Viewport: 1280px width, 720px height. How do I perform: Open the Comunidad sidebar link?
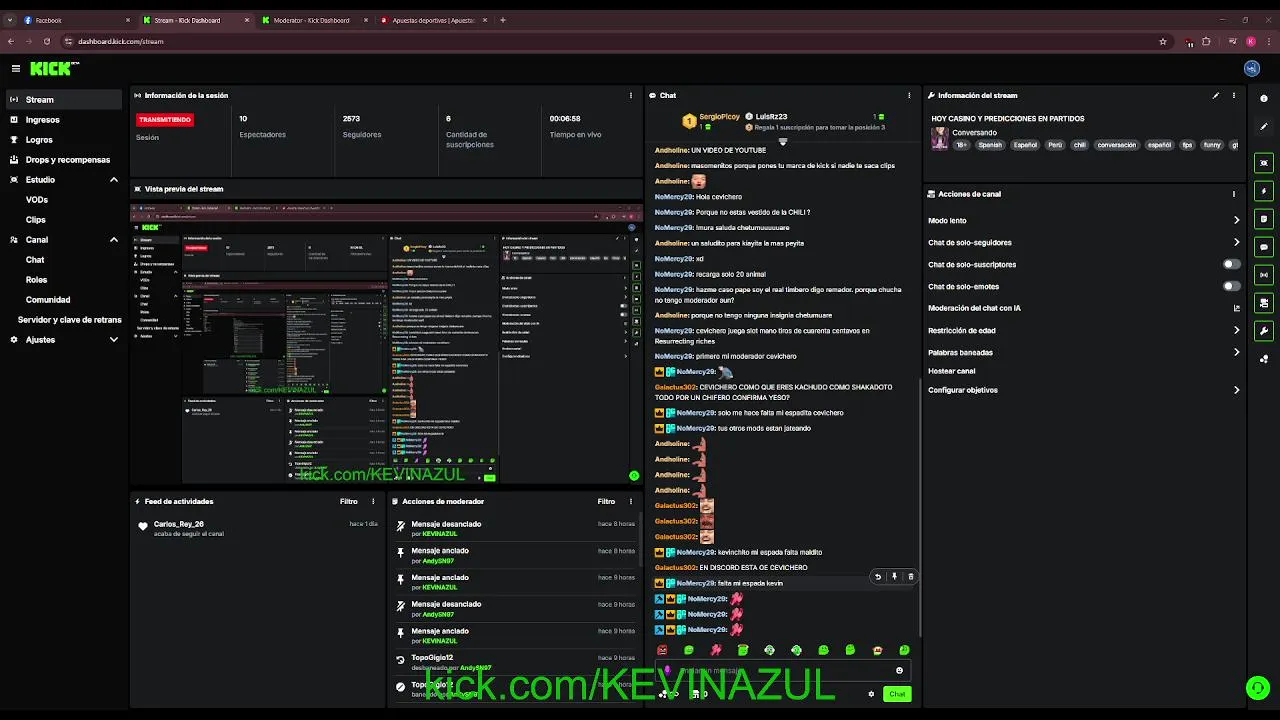pyautogui.click(x=48, y=300)
